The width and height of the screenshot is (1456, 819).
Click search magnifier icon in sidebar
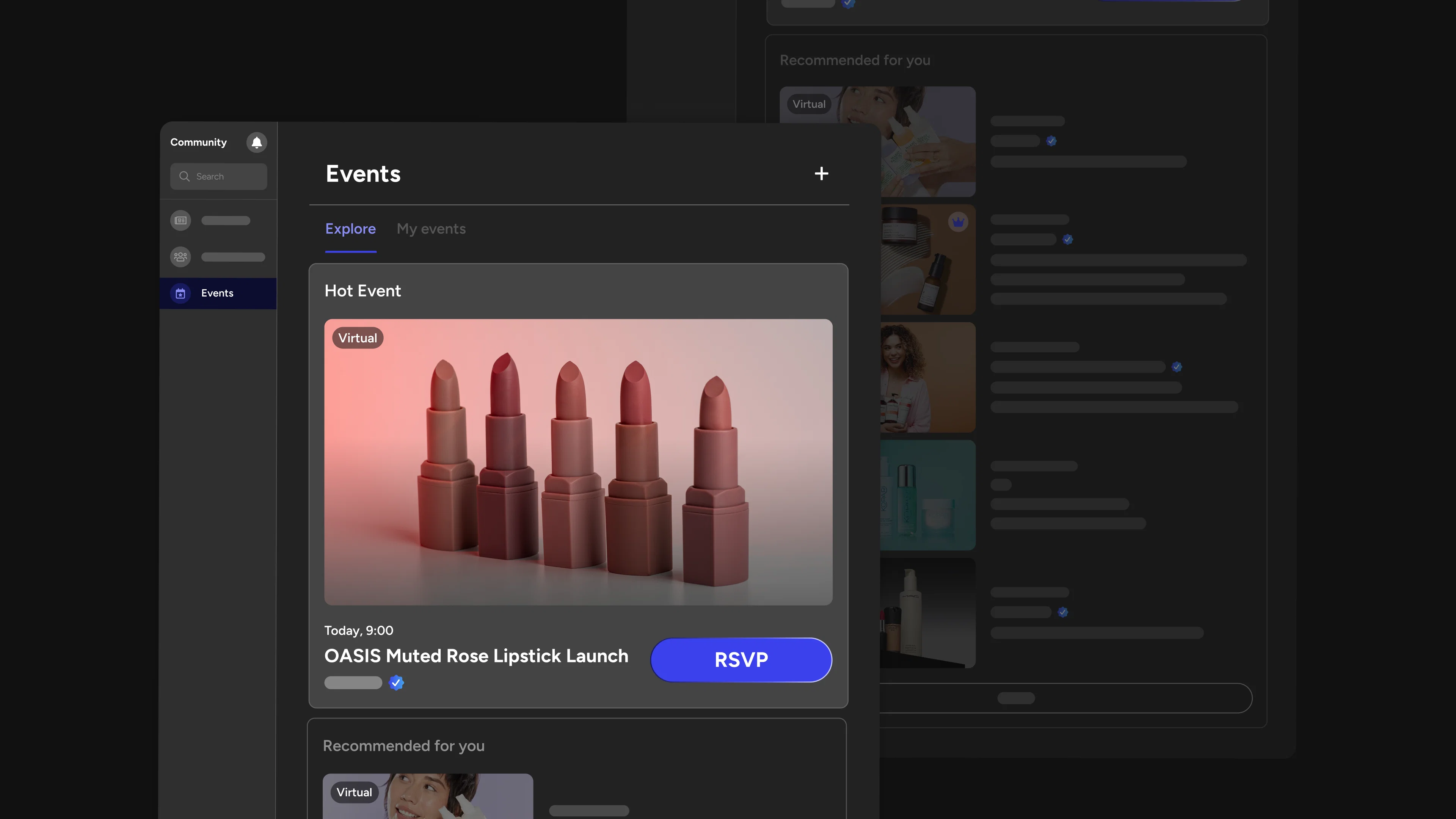[x=184, y=176]
